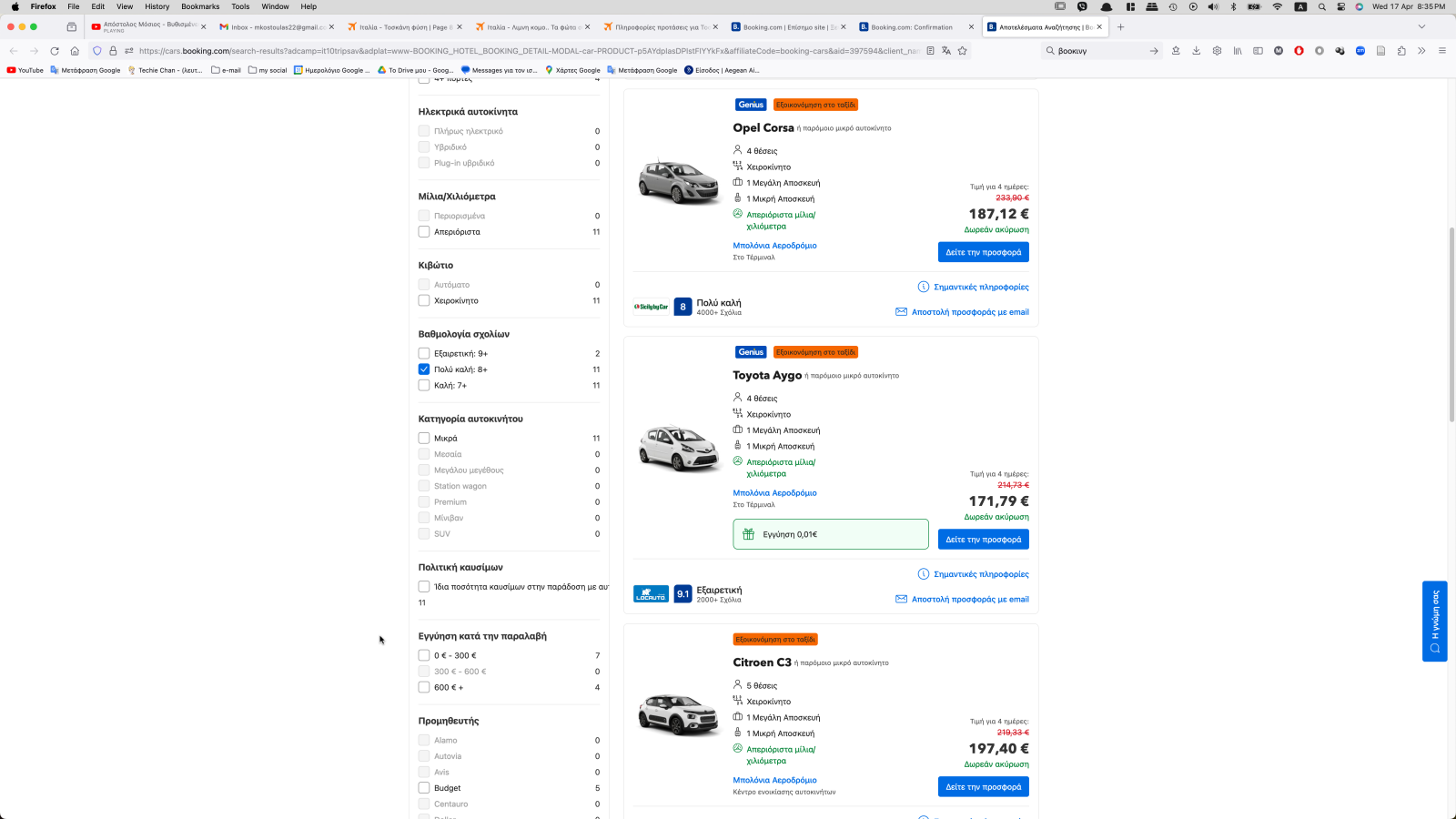The height and width of the screenshot is (819, 1456).
Task: Send Opel Corsa offer by email link
Action: [970, 312]
